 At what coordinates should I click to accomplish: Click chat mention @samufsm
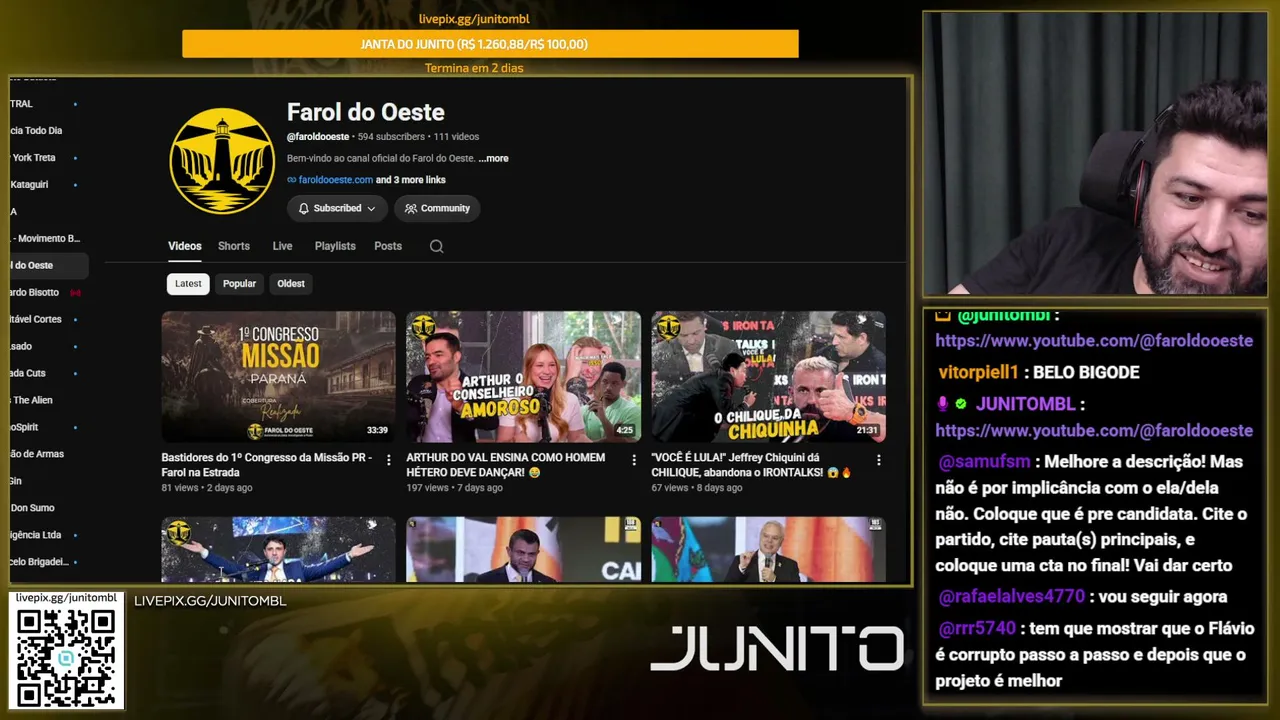(x=985, y=462)
